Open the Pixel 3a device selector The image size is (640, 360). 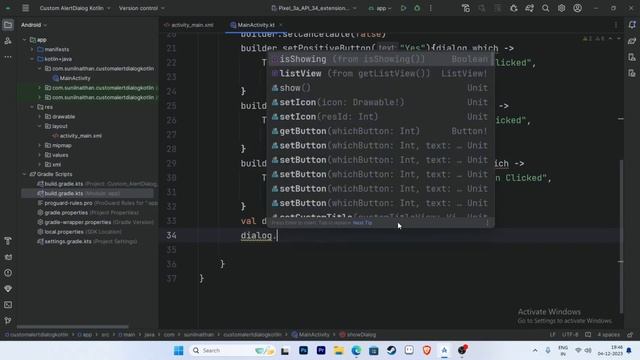pyautogui.click(x=313, y=8)
